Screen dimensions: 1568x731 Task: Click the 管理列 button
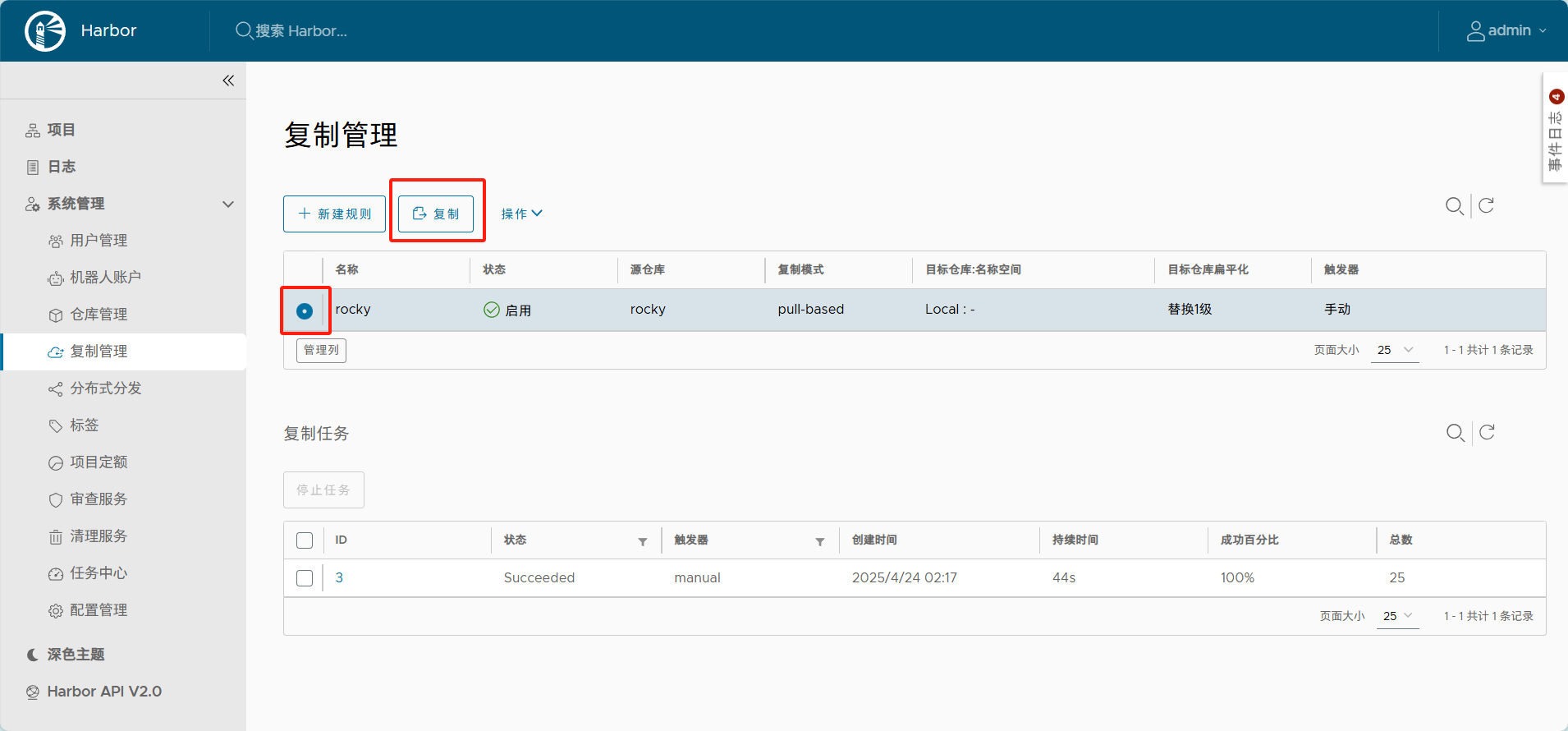click(x=321, y=351)
